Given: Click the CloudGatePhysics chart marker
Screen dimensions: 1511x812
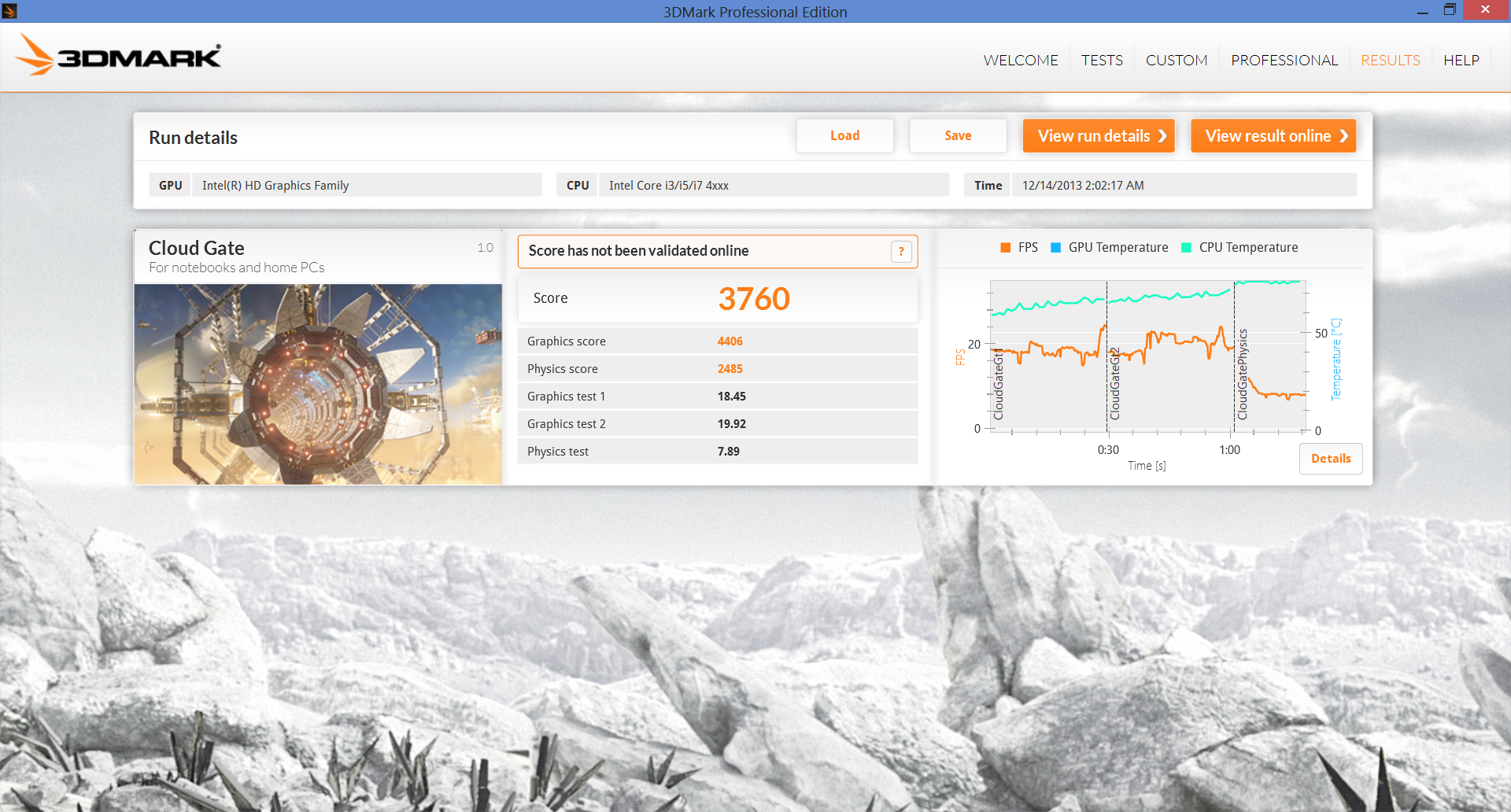Looking at the screenshot, I should [x=1242, y=375].
